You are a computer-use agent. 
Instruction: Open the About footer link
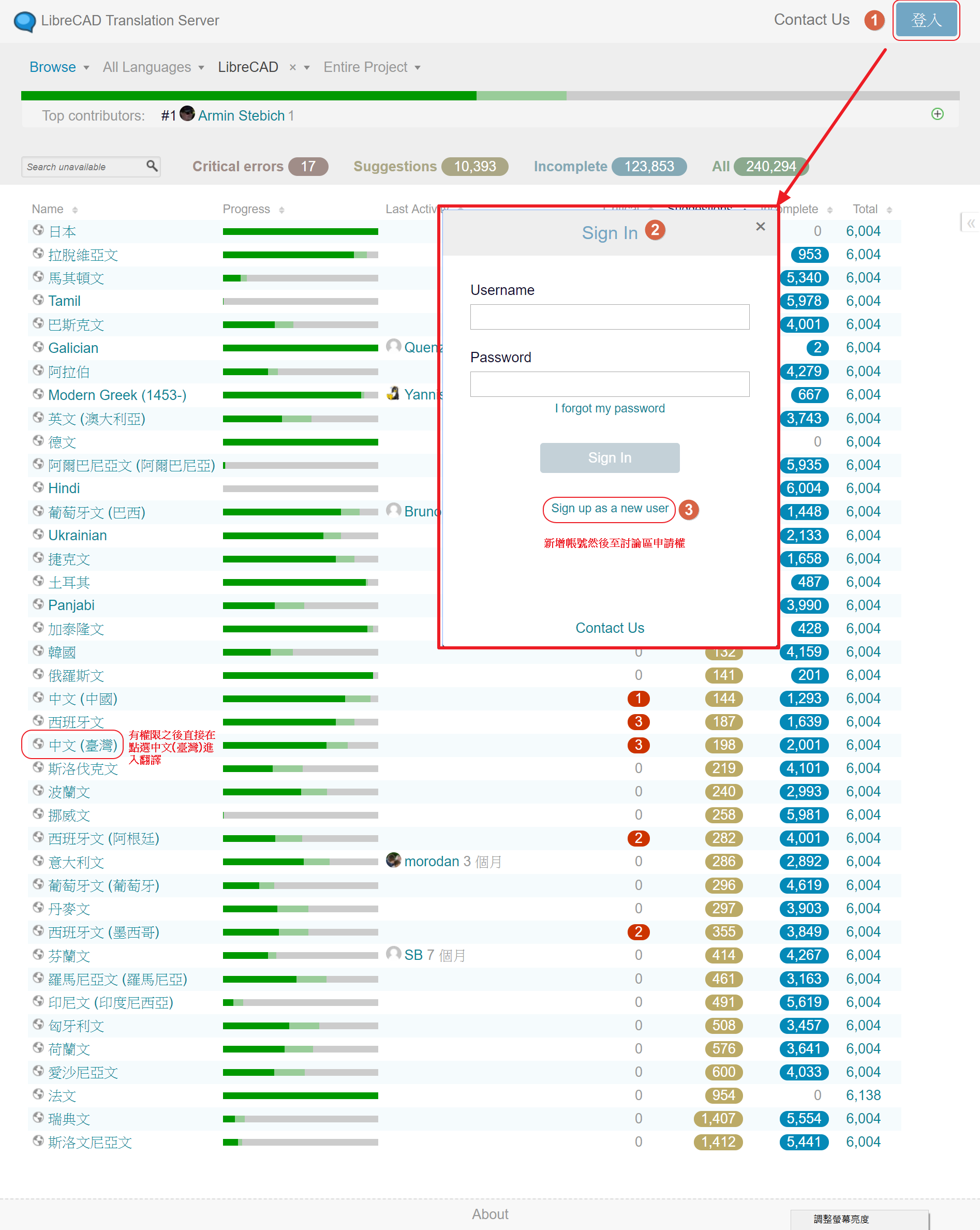click(x=490, y=1214)
